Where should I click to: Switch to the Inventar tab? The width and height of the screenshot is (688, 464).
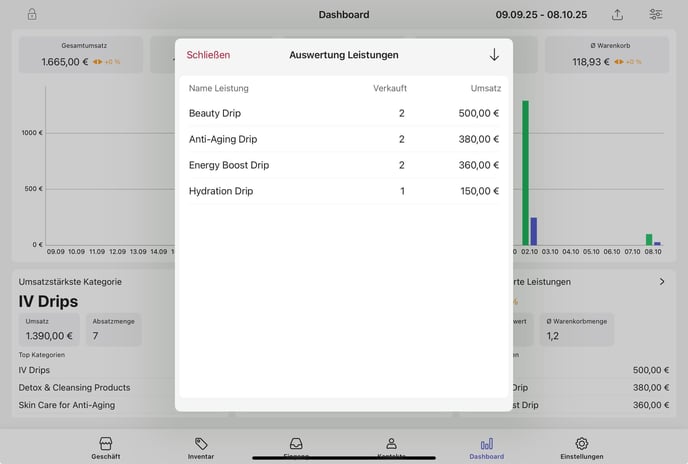pos(201,447)
